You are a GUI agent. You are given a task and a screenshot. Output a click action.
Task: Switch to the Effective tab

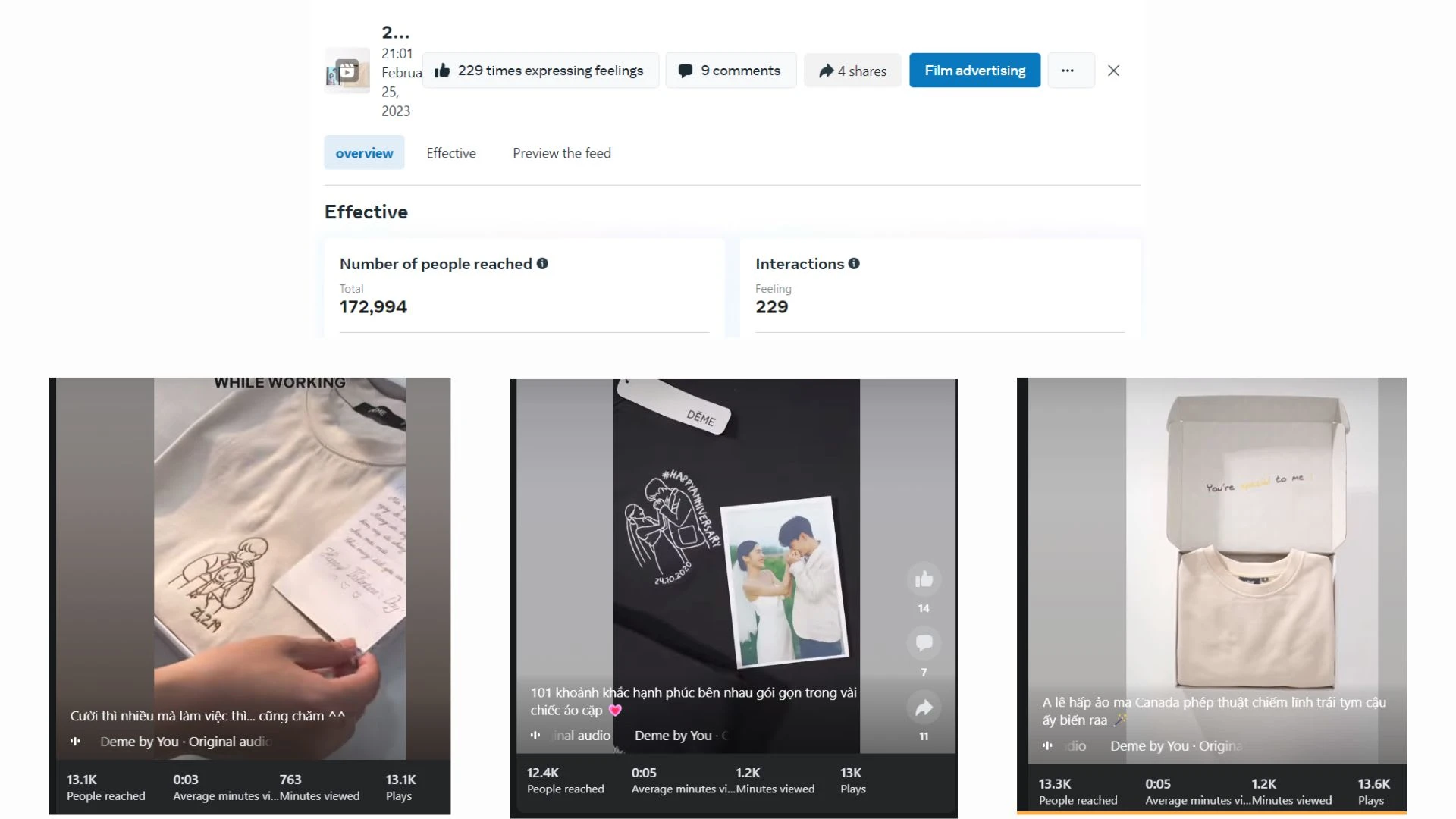tap(450, 153)
